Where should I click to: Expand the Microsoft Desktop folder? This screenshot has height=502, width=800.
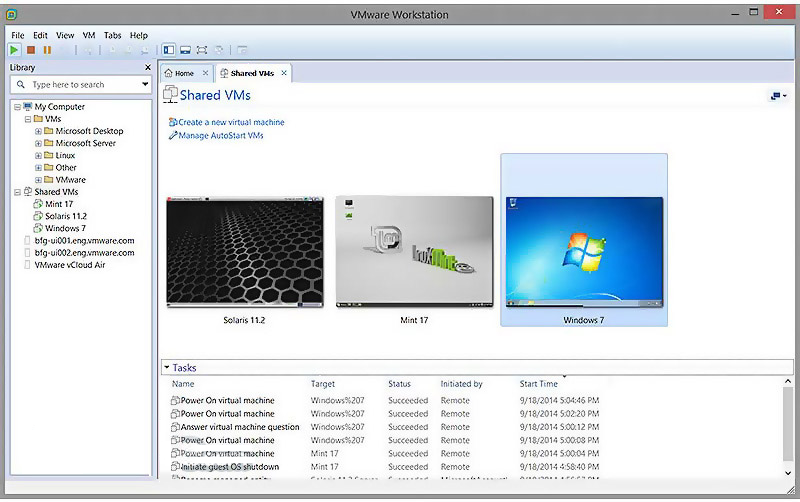pos(38,131)
